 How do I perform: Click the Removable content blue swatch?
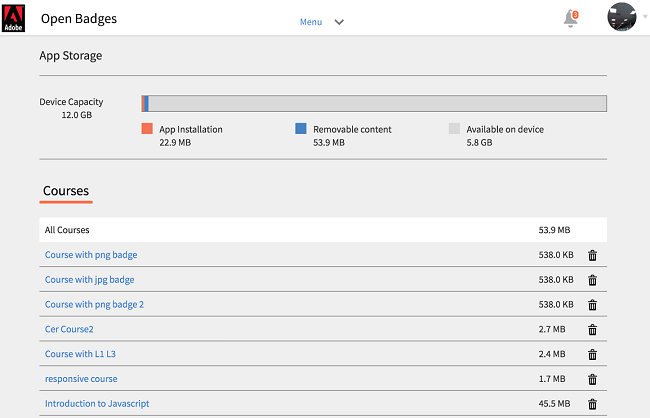click(x=300, y=129)
